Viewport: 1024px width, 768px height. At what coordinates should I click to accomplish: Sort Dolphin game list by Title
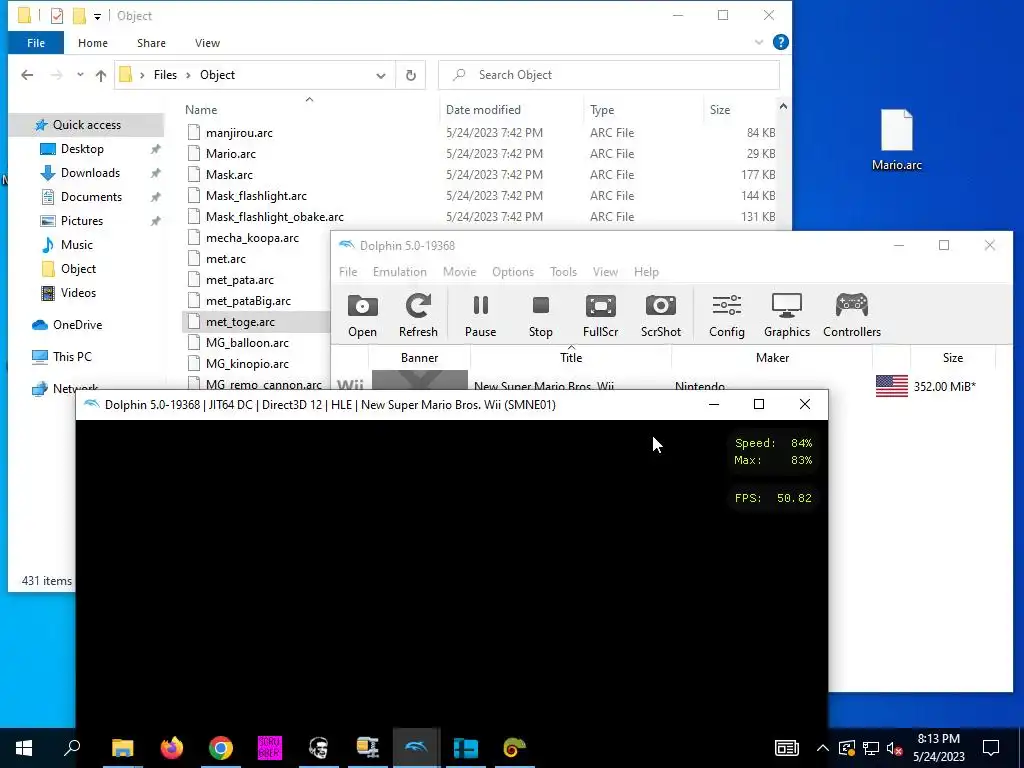point(571,358)
